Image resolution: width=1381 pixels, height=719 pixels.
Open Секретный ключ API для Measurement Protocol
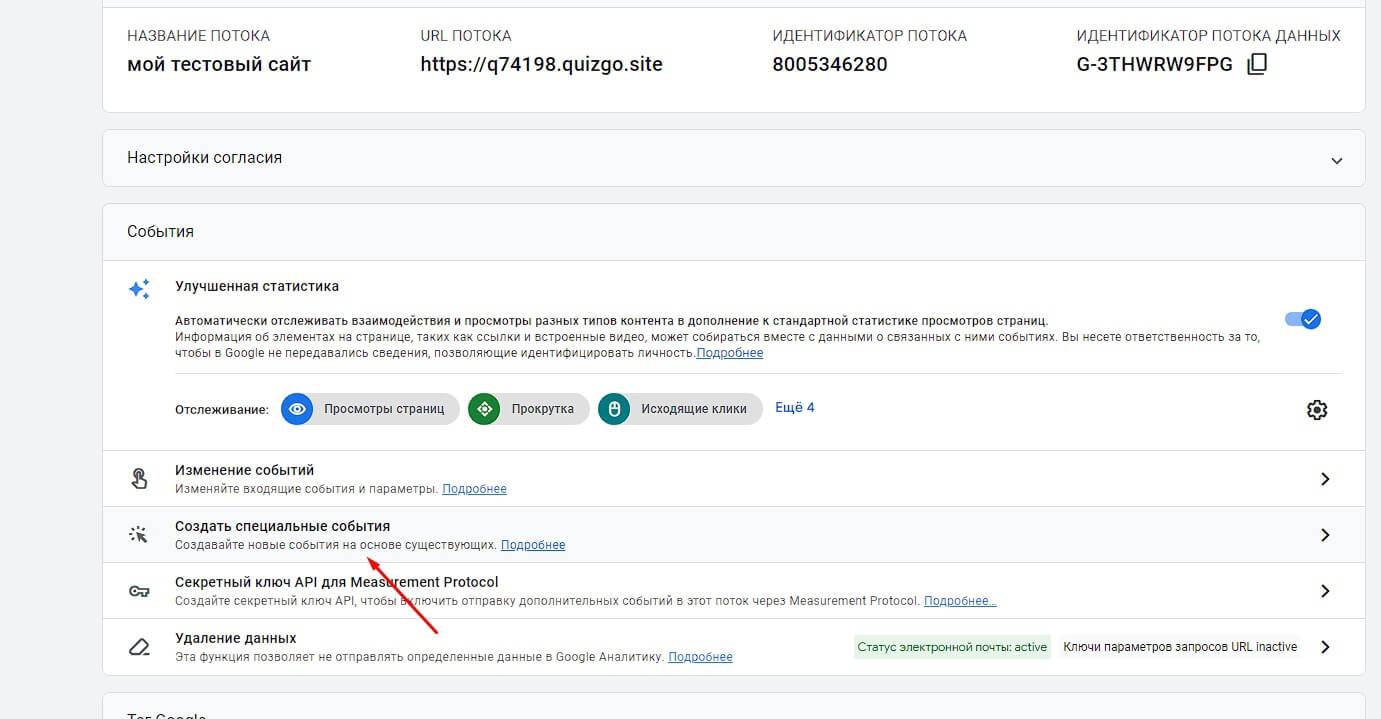[x=336, y=582]
